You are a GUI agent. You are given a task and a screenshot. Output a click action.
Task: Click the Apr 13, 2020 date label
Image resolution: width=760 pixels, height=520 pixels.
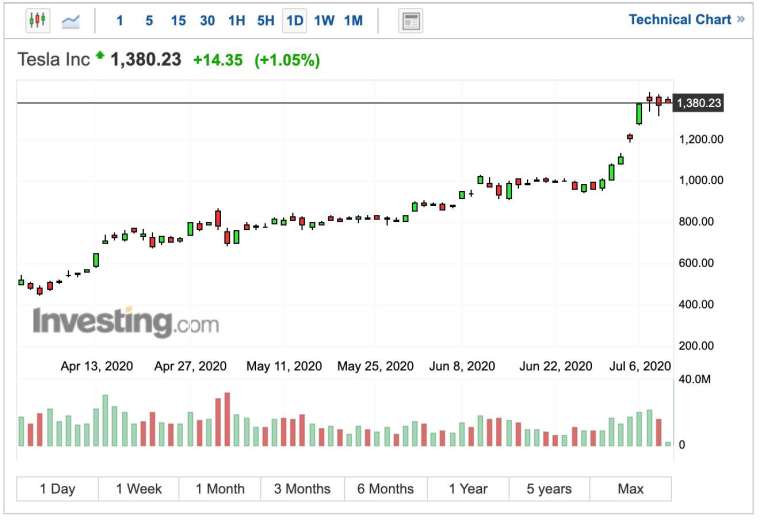click(97, 366)
